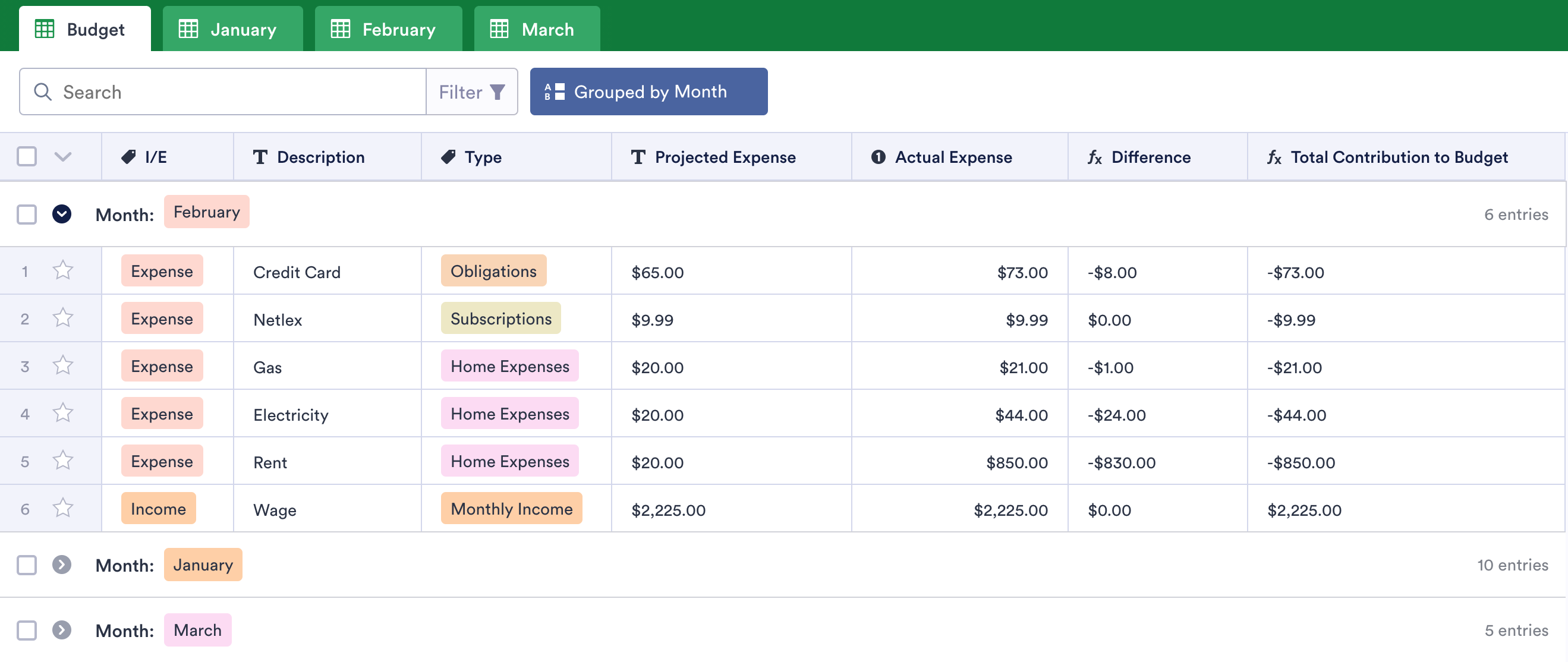Collapse the February month group
This screenshot has height=662, width=1568.
click(x=61, y=214)
